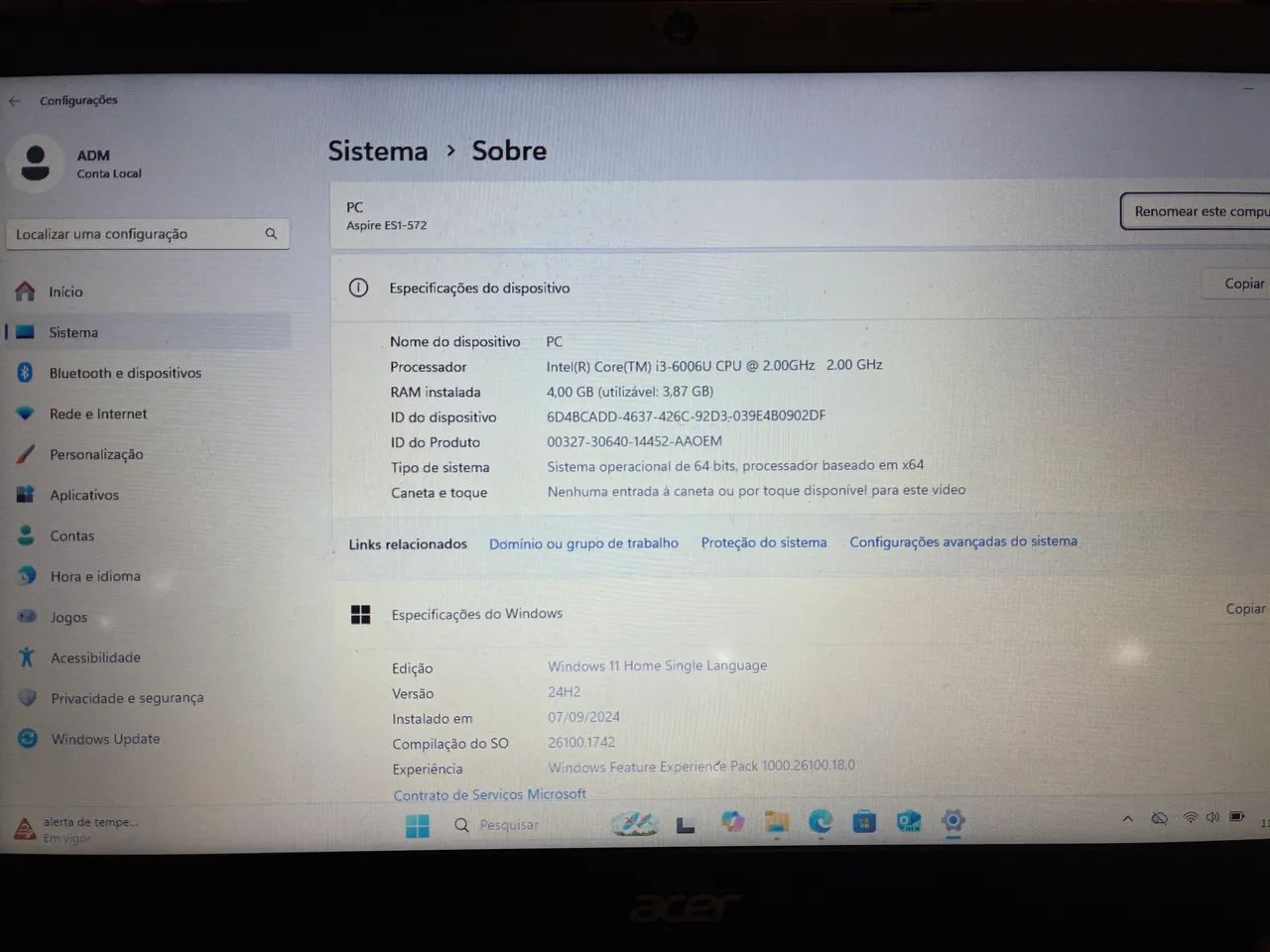Click the installed RAM value '4,00 GB'

(x=570, y=392)
